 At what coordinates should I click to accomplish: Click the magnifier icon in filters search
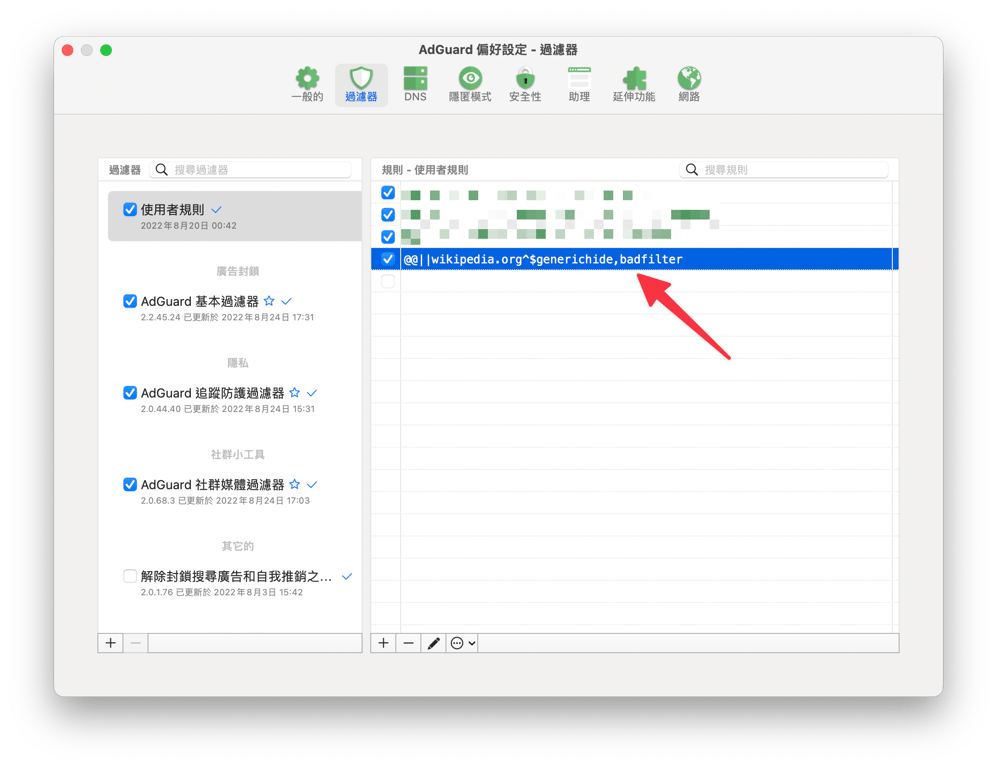162,170
